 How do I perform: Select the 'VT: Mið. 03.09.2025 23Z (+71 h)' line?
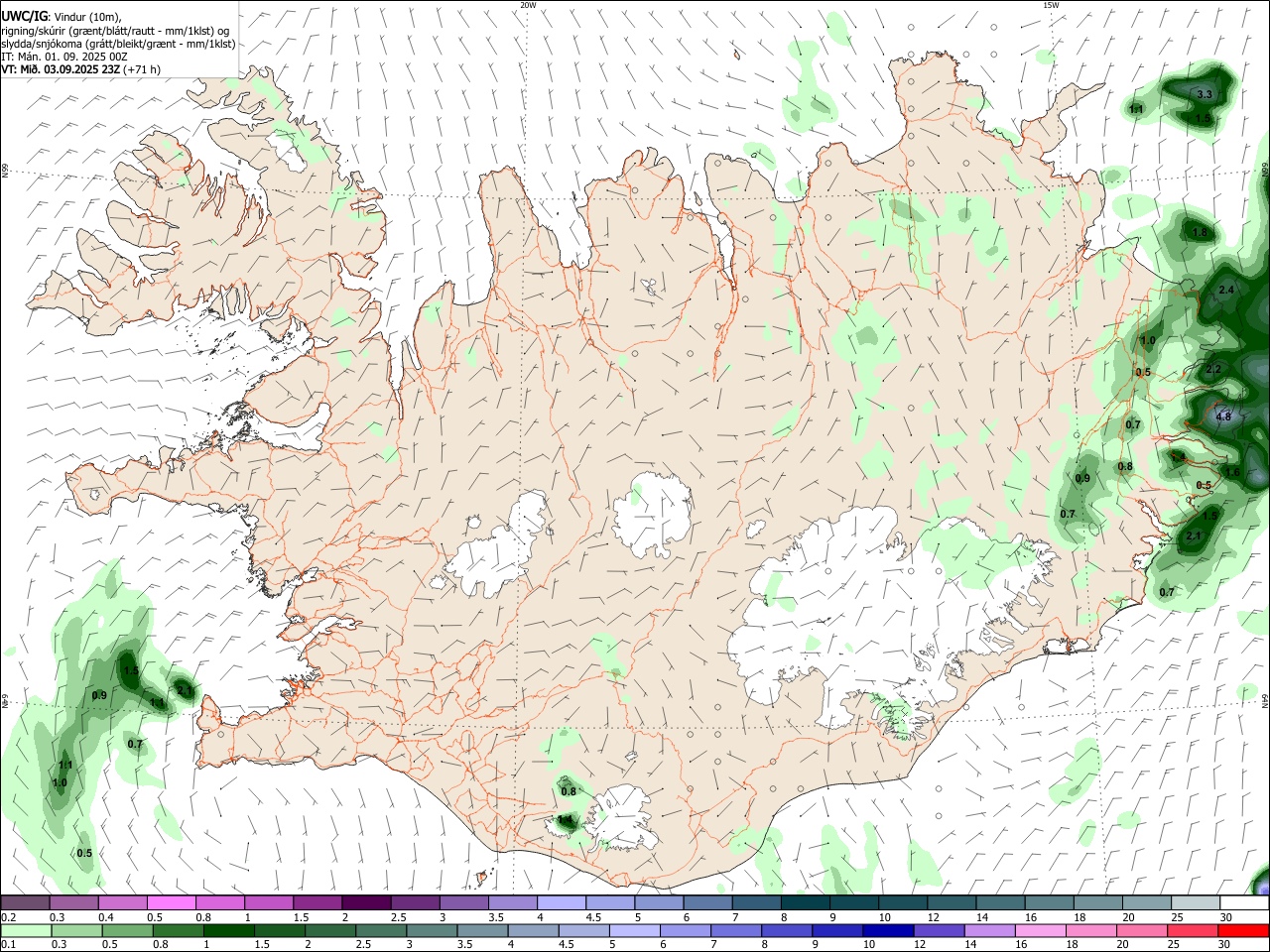tap(81, 69)
